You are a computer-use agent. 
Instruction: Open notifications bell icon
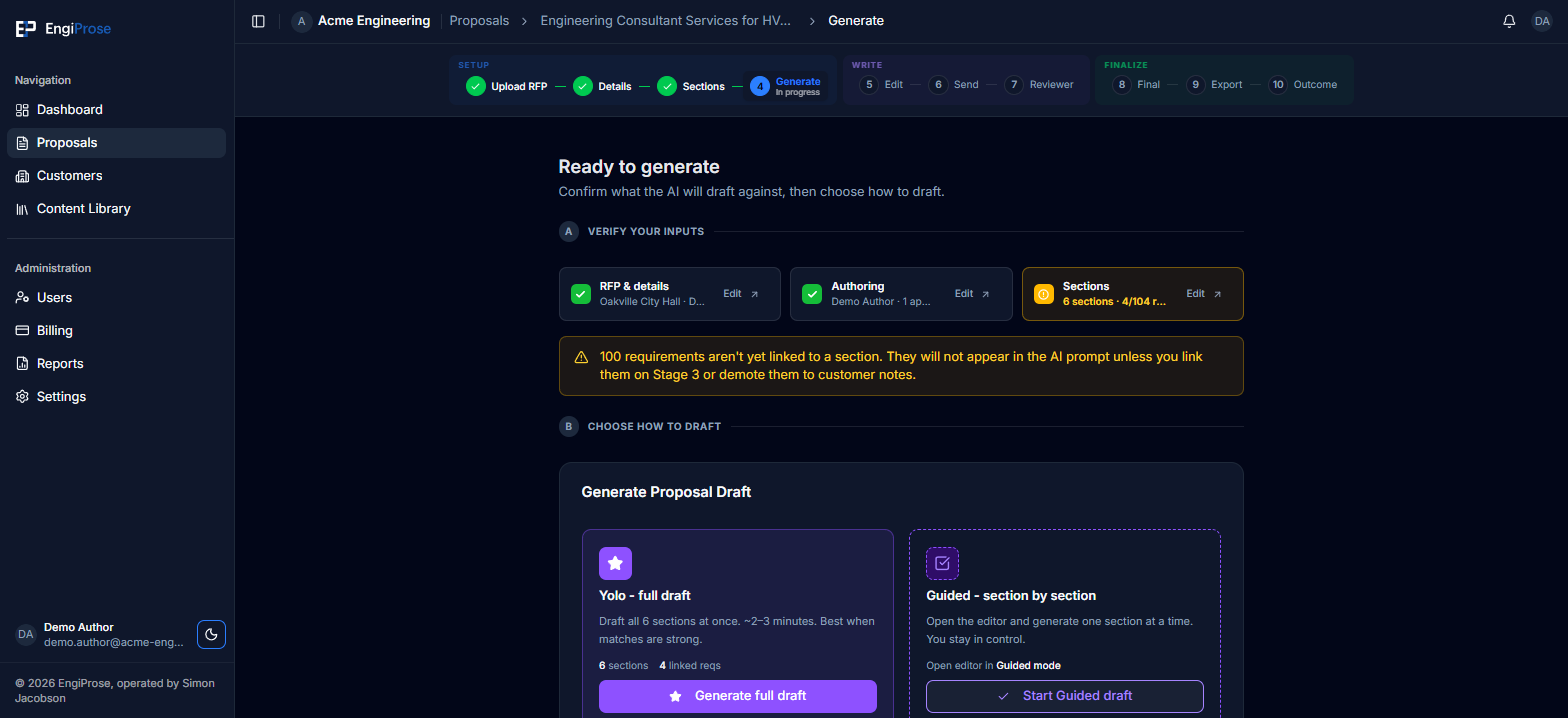[x=1509, y=21]
